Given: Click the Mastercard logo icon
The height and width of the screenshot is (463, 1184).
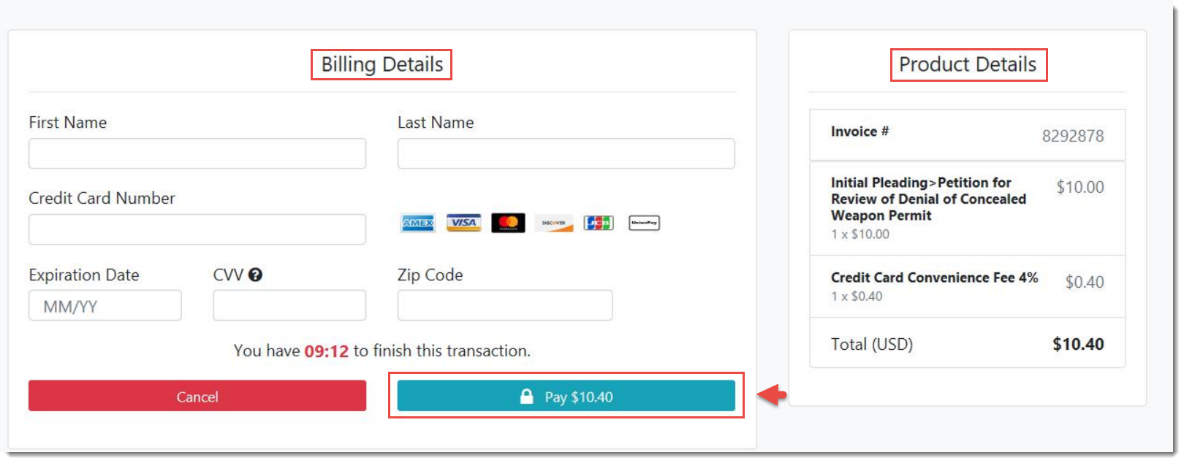Looking at the screenshot, I should [x=508, y=223].
